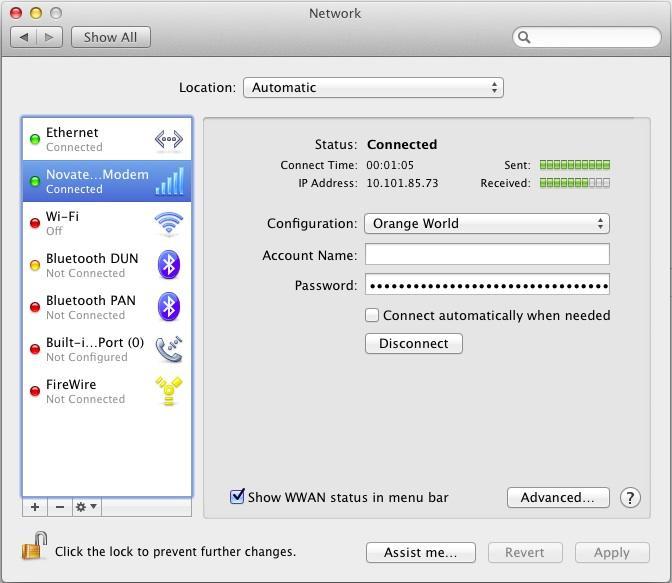Click the Wi-Fi signal icon in sidebar

click(x=168, y=223)
